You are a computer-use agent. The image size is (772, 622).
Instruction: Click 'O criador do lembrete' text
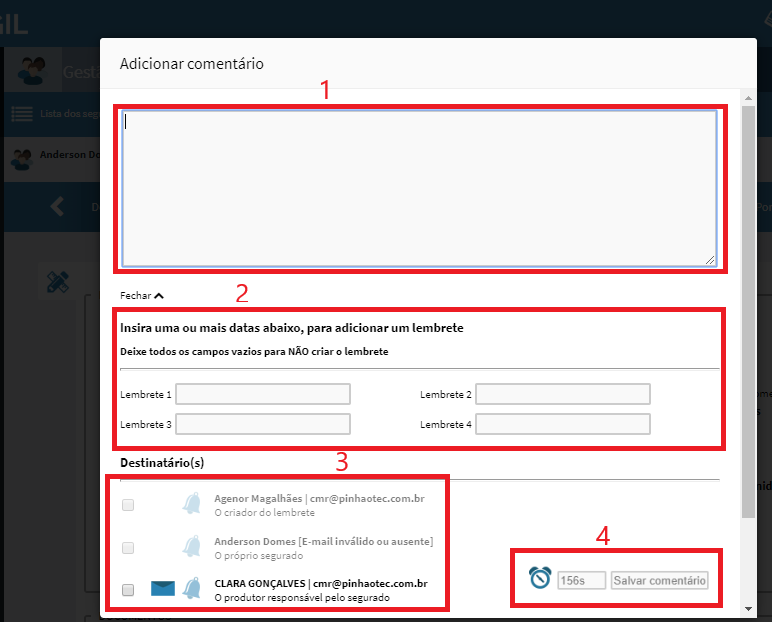pyautogui.click(x=264, y=513)
